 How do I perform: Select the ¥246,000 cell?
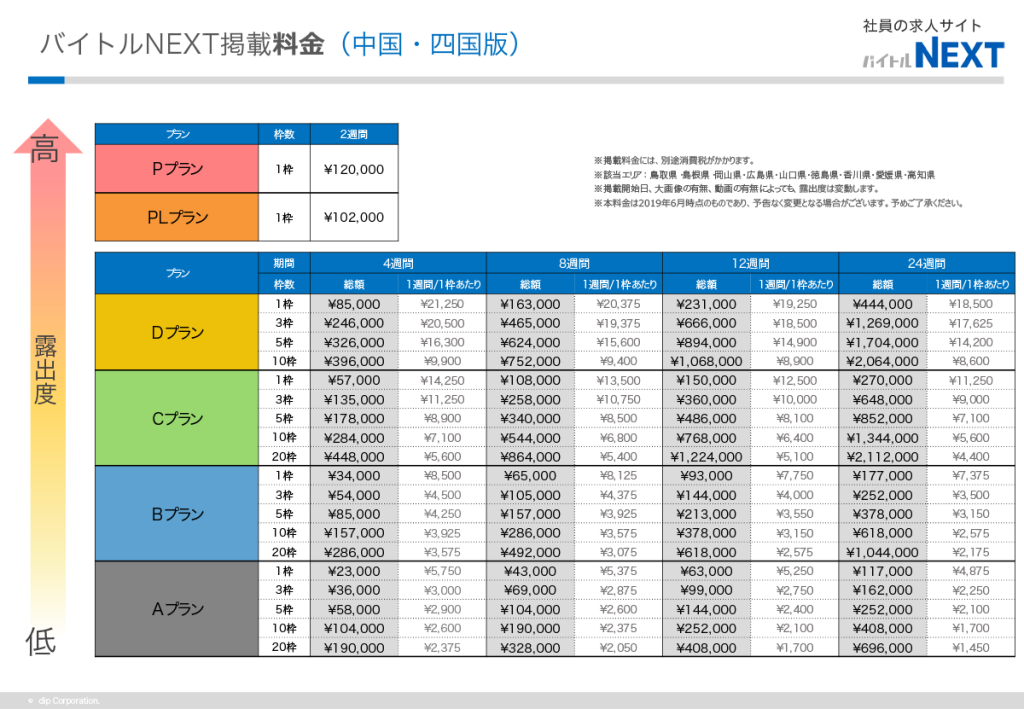tap(354, 323)
